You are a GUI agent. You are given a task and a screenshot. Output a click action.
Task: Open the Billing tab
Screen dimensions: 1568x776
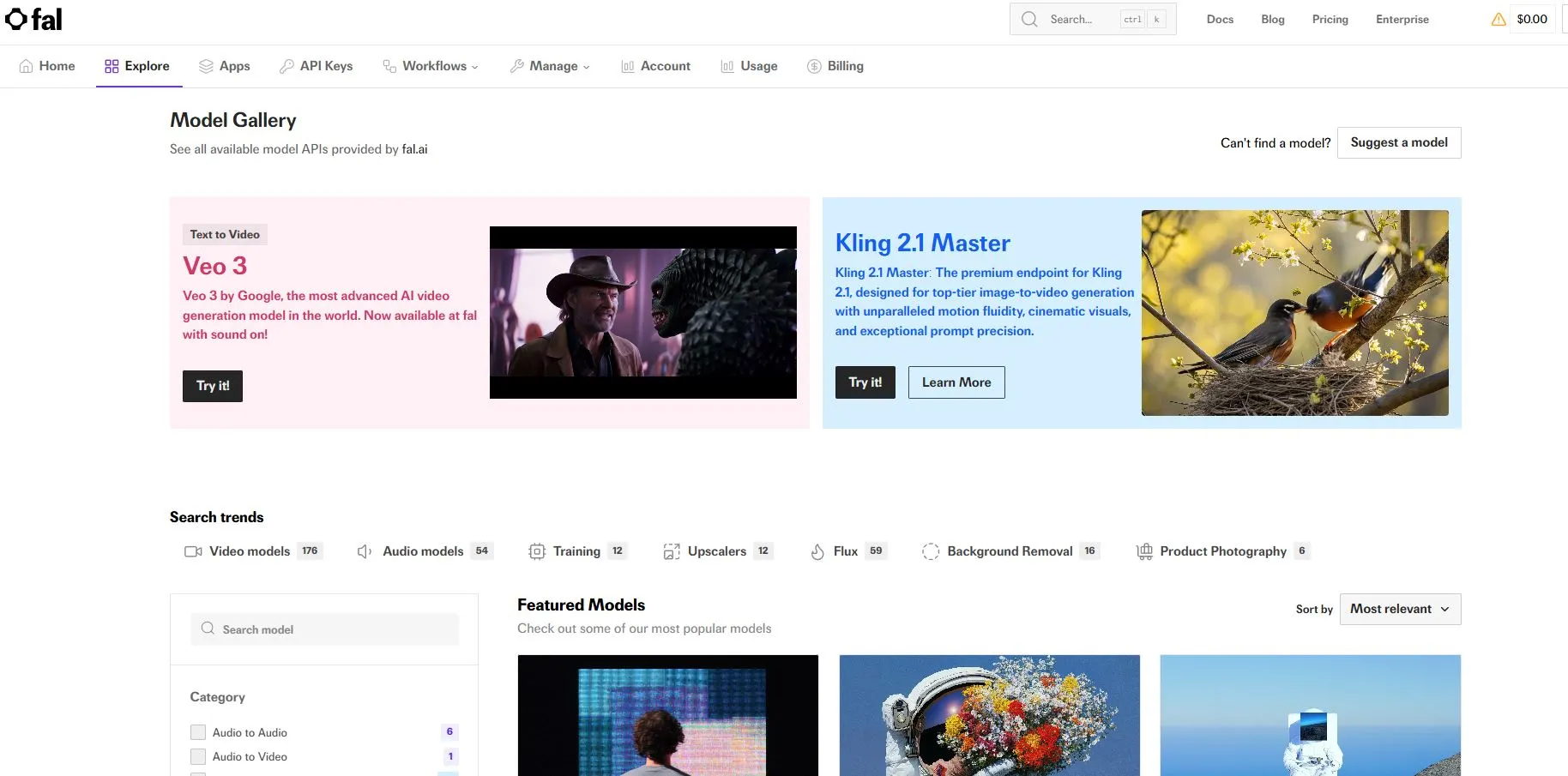tap(835, 66)
